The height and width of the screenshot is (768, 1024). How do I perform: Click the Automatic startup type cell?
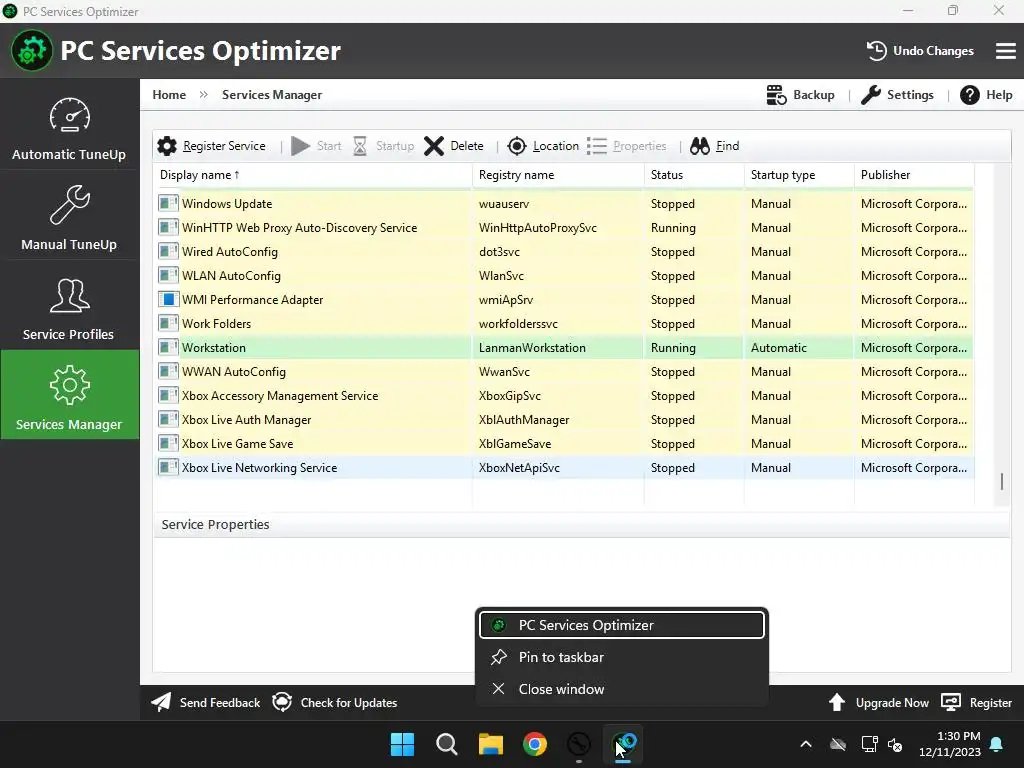(799, 348)
